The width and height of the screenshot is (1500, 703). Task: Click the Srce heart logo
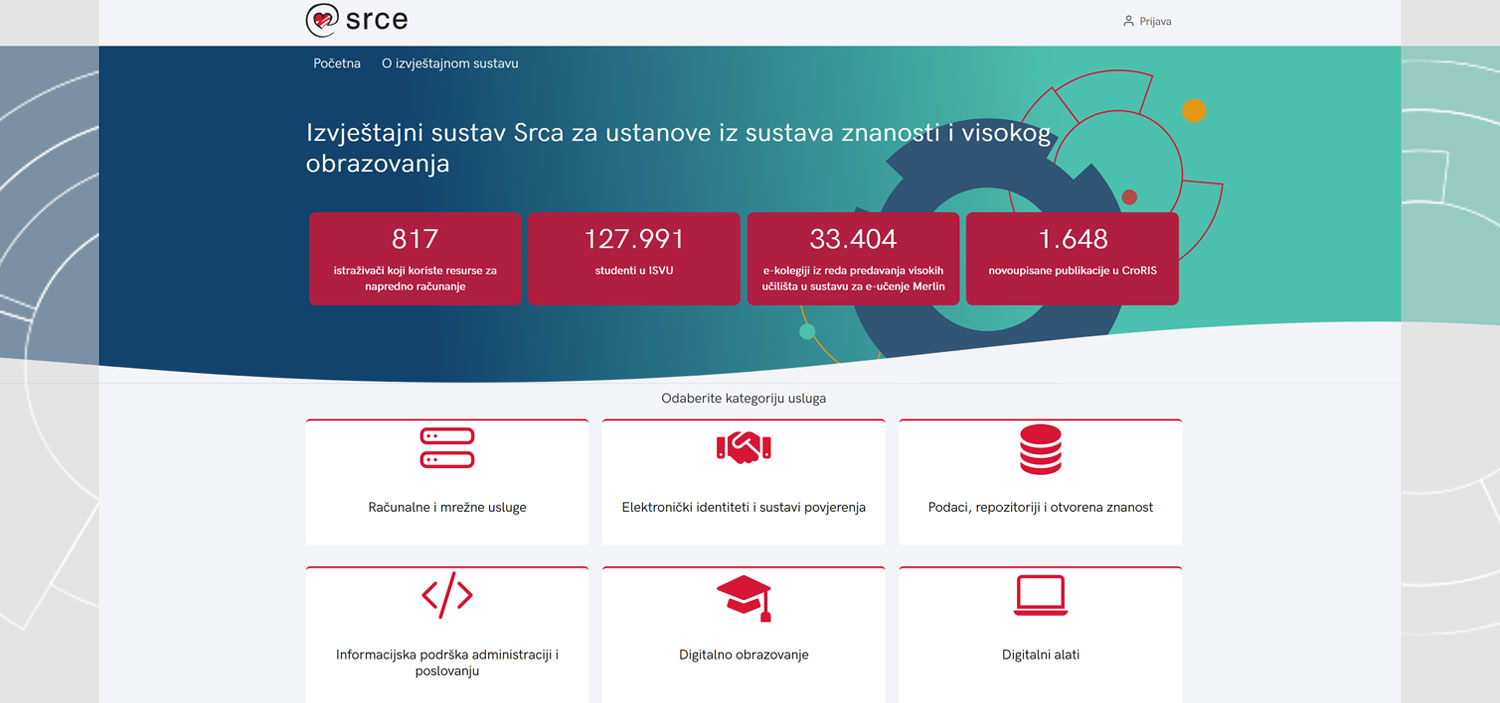point(322,20)
